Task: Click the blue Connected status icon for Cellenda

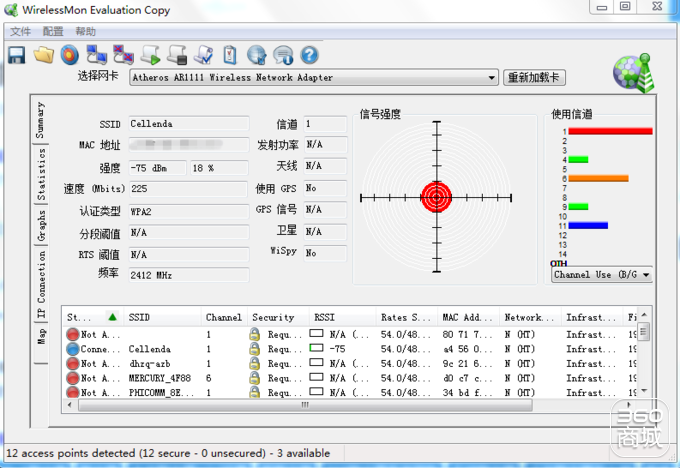Action: pyautogui.click(x=73, y=349)
